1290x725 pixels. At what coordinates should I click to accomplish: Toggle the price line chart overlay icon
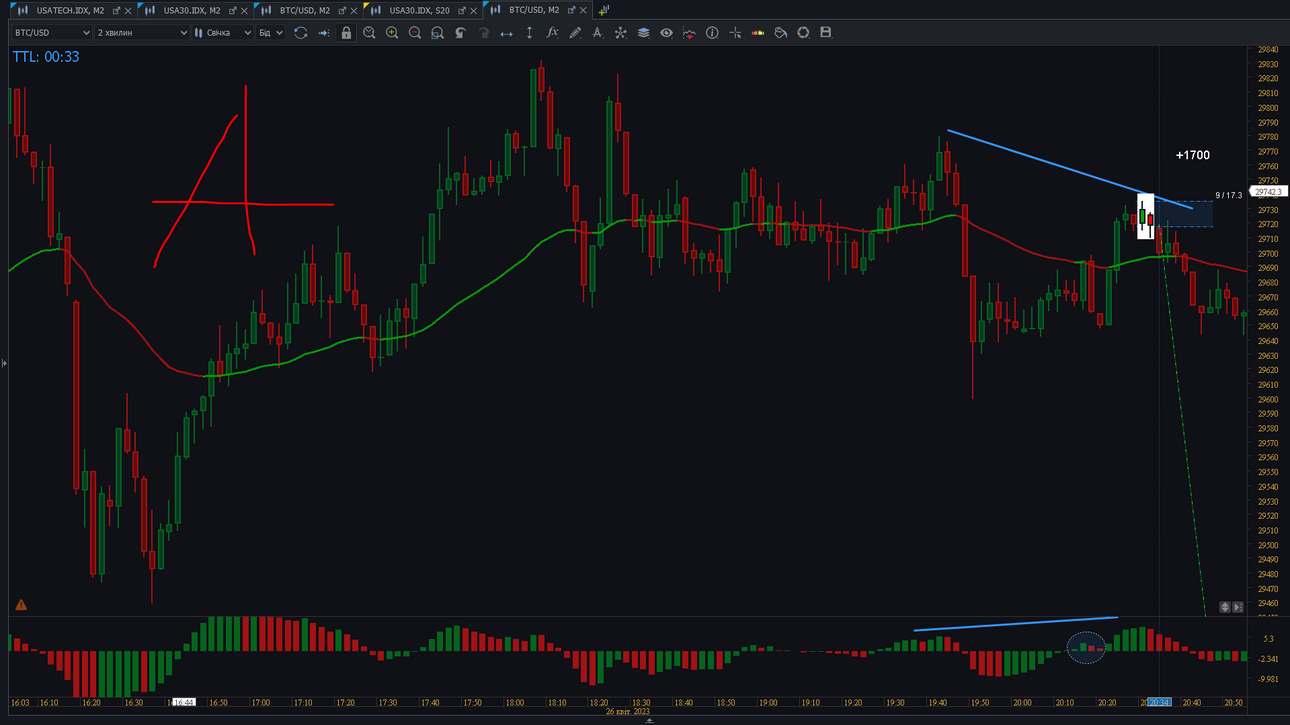click(x=689, y=33)
